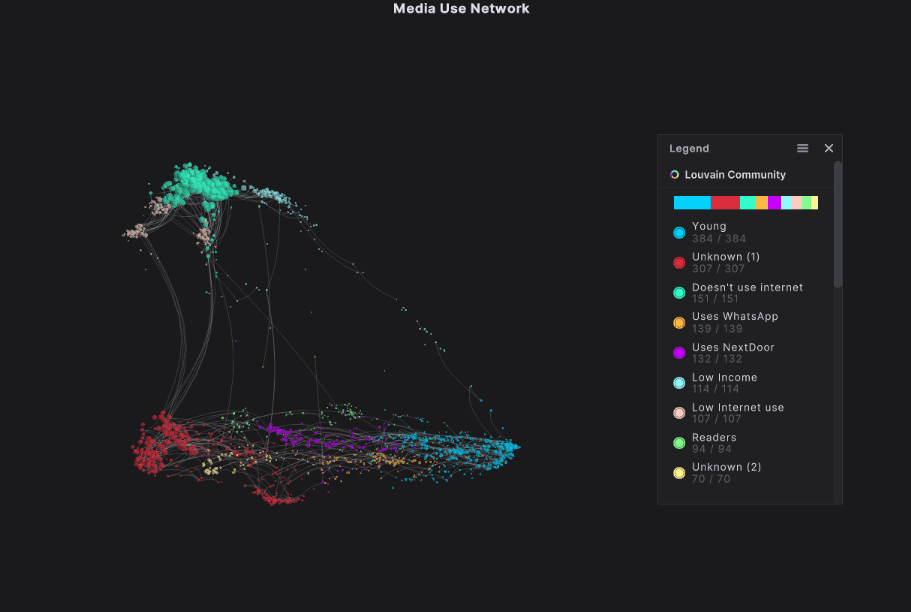Select the 'Unknown (1)' legend label
Viewport: 911px width, 612px height.
click(x=726, y=256)
